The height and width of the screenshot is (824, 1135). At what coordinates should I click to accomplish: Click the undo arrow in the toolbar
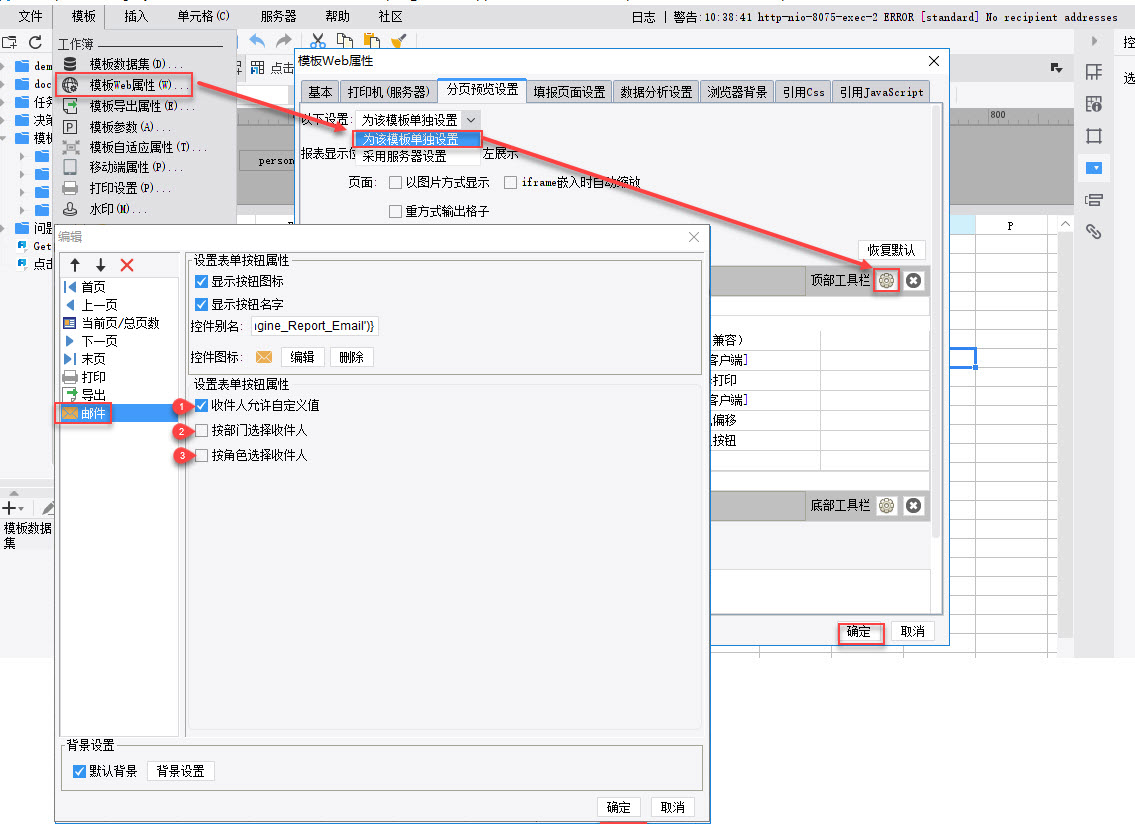pyautogui.click(x=257, y=41)
